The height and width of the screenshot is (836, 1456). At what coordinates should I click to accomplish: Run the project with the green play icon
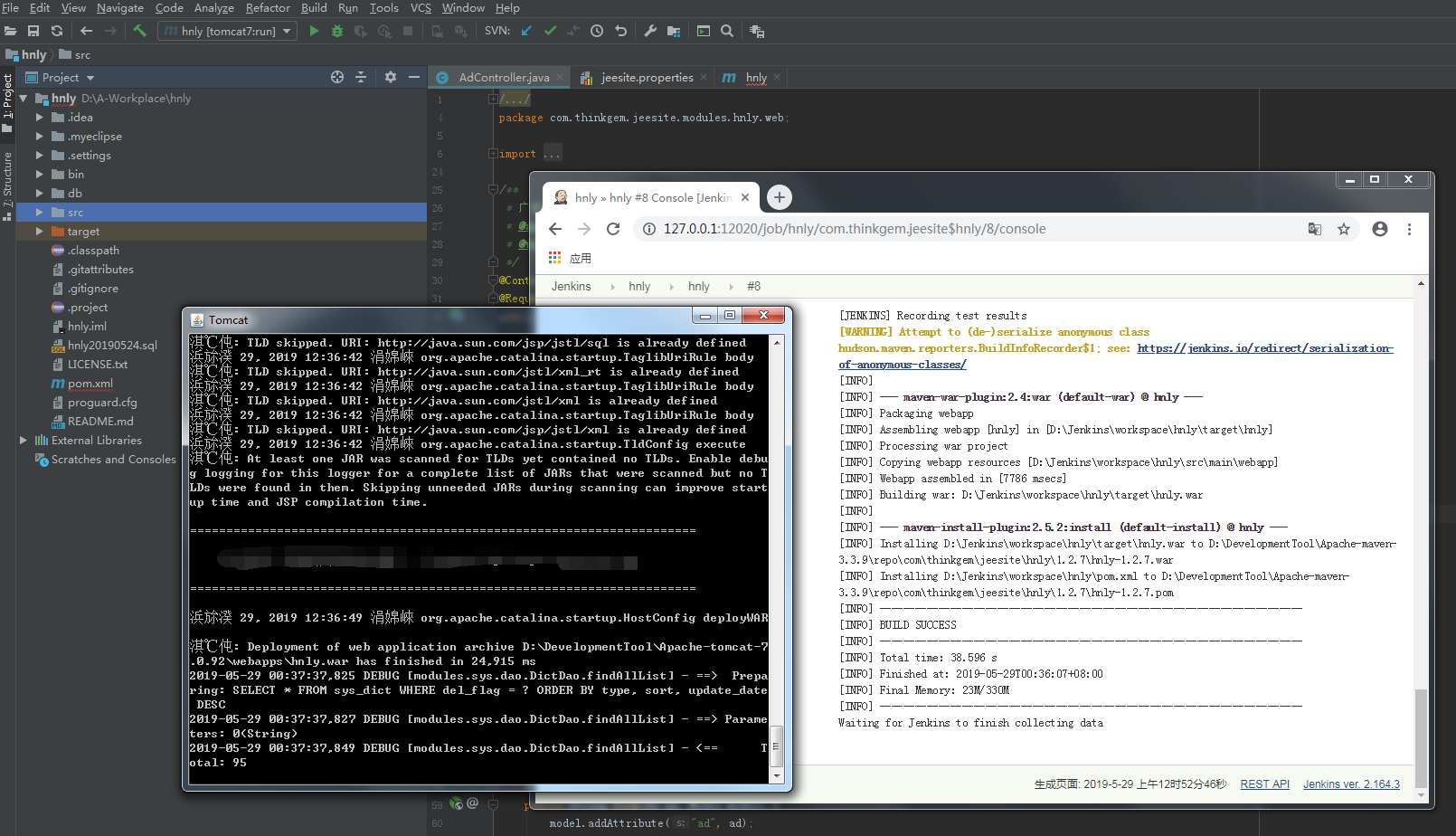314,31
